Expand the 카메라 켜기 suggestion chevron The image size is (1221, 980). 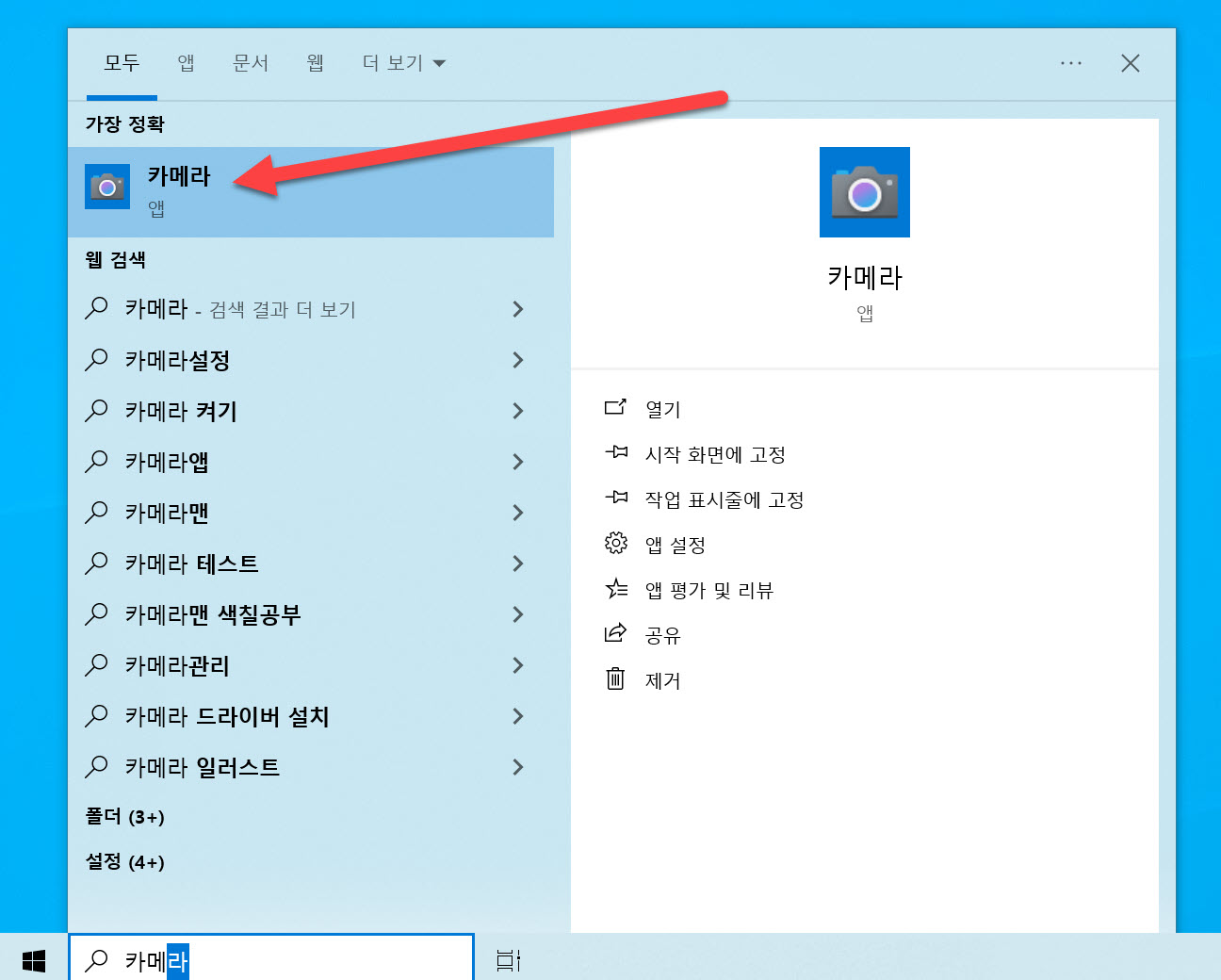point(517,411)
